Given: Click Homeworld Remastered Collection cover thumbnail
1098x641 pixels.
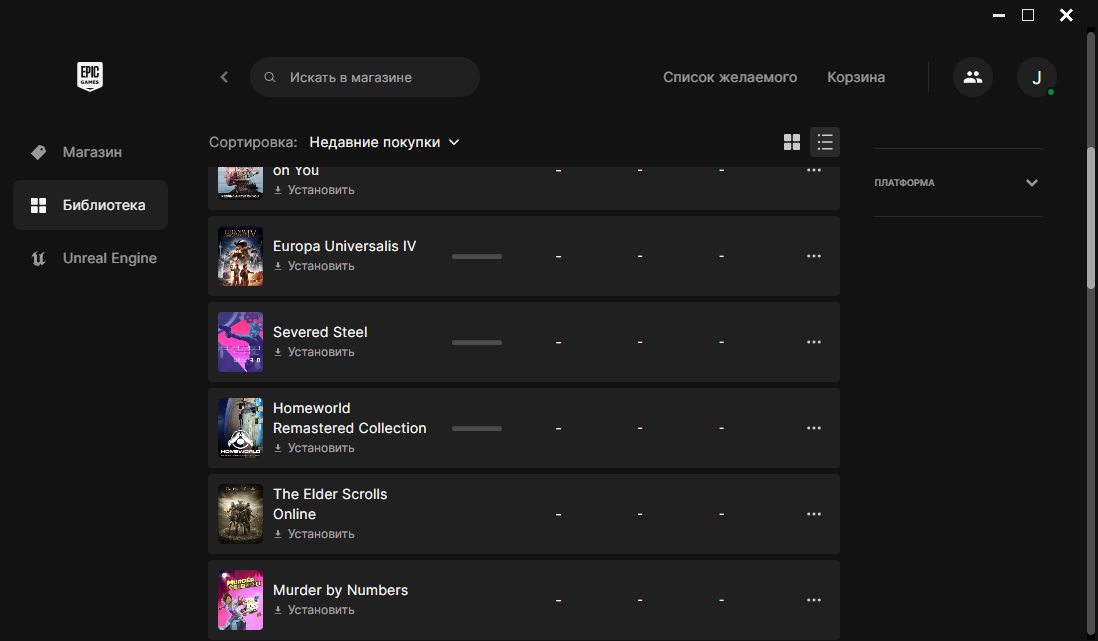Looking at the screenshot, I should point(240,428).
